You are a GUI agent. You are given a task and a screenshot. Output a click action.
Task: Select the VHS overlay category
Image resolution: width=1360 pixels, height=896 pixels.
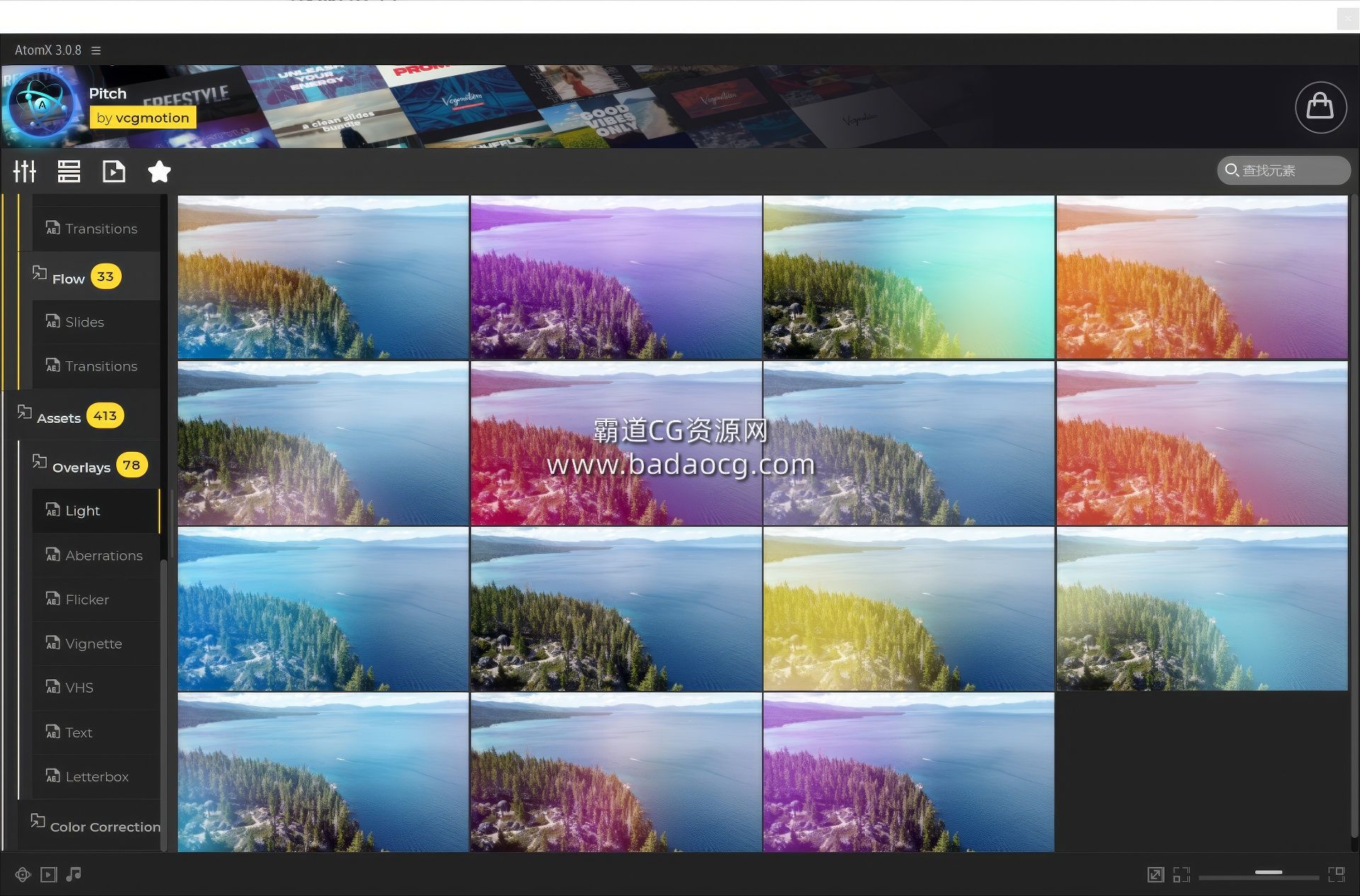(96, 688)
